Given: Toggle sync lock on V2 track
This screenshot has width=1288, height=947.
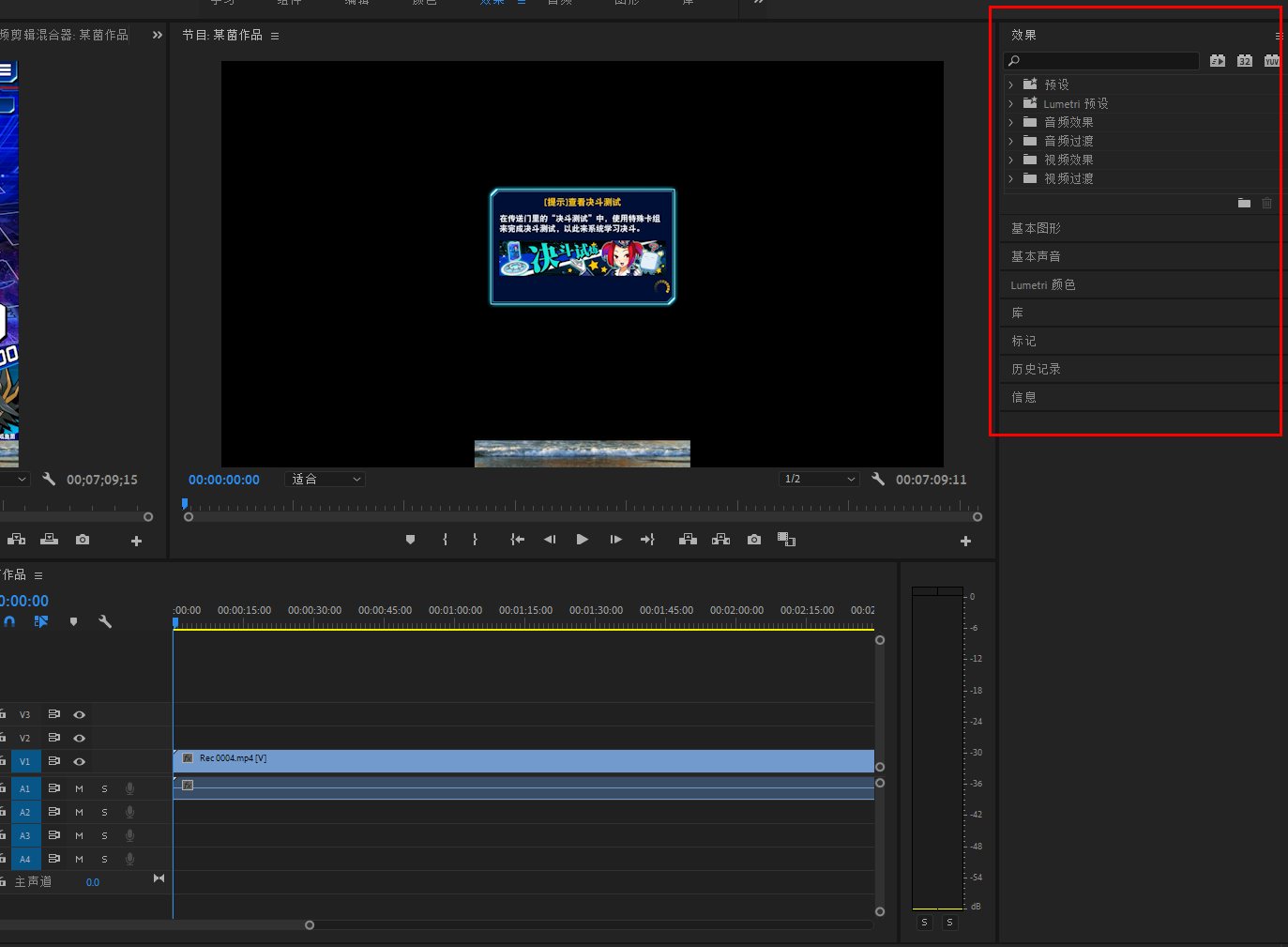Looking at the screenshot, I should [x=53, y=738].
